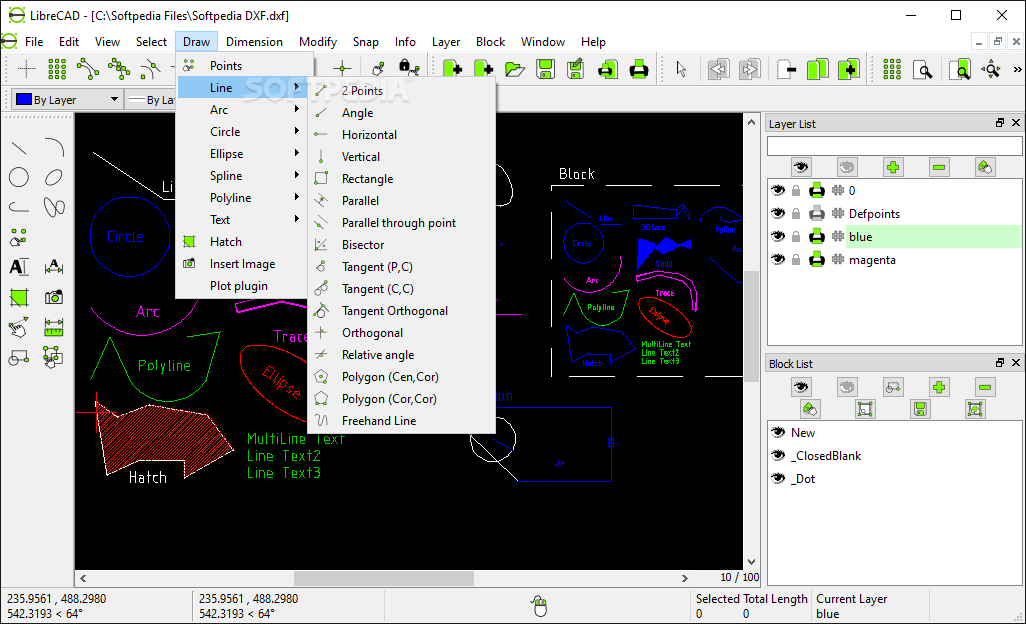Click the Layer List filter input field
1026x624 pixels.
tap(894, 146)
